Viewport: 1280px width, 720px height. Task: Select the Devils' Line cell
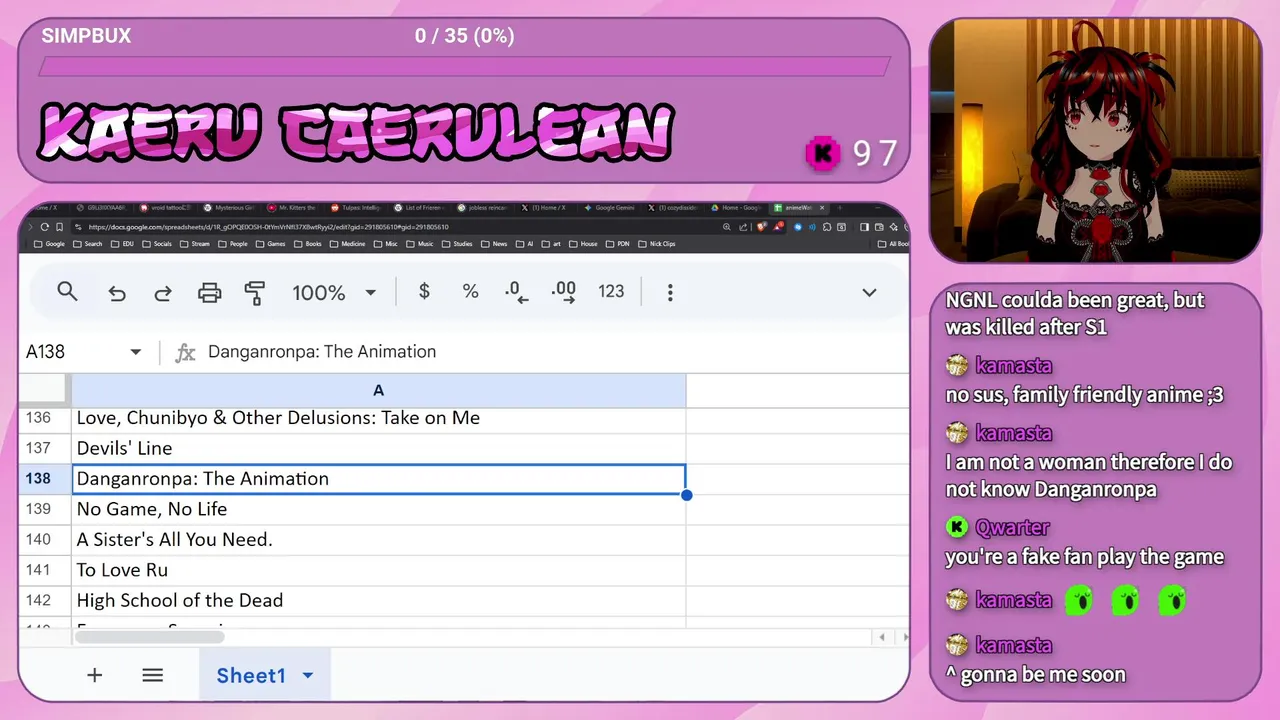pyautogui.click(x=378, y=448)
